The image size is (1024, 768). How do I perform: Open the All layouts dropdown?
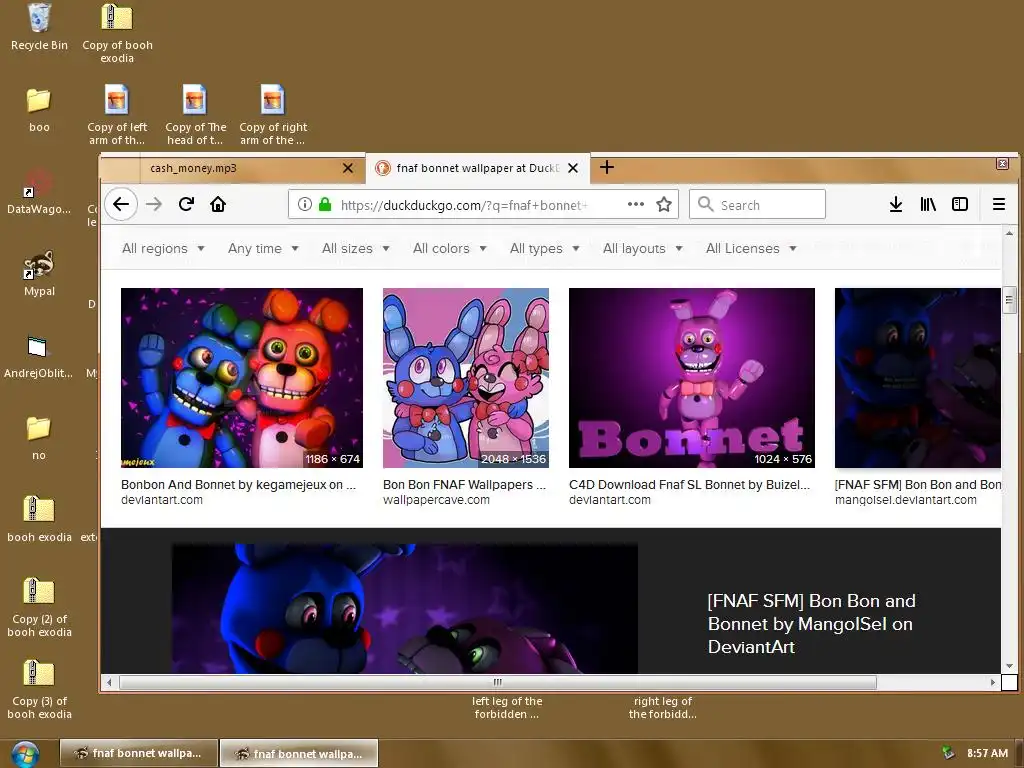(x=643, y=248)
